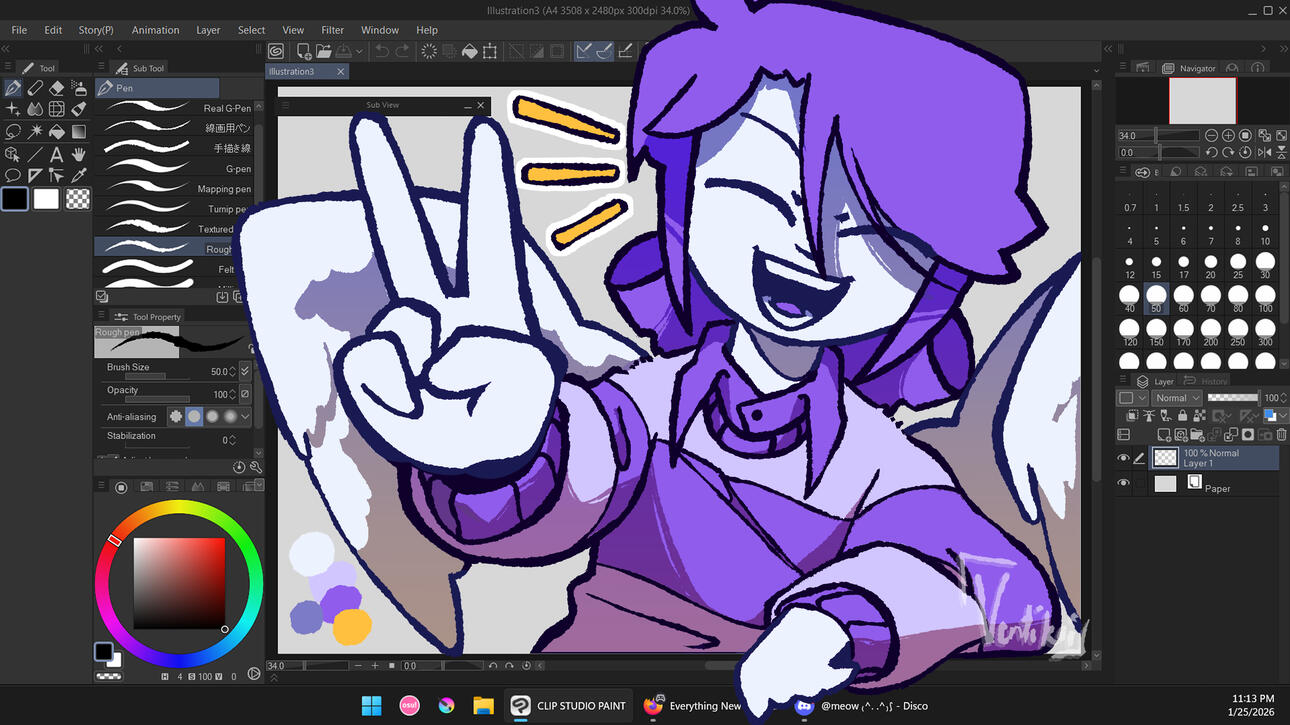The image size is (1290, 725).
Task: Select the Eraser tool in the Tool palette
Action: click(x=57, y=88)
